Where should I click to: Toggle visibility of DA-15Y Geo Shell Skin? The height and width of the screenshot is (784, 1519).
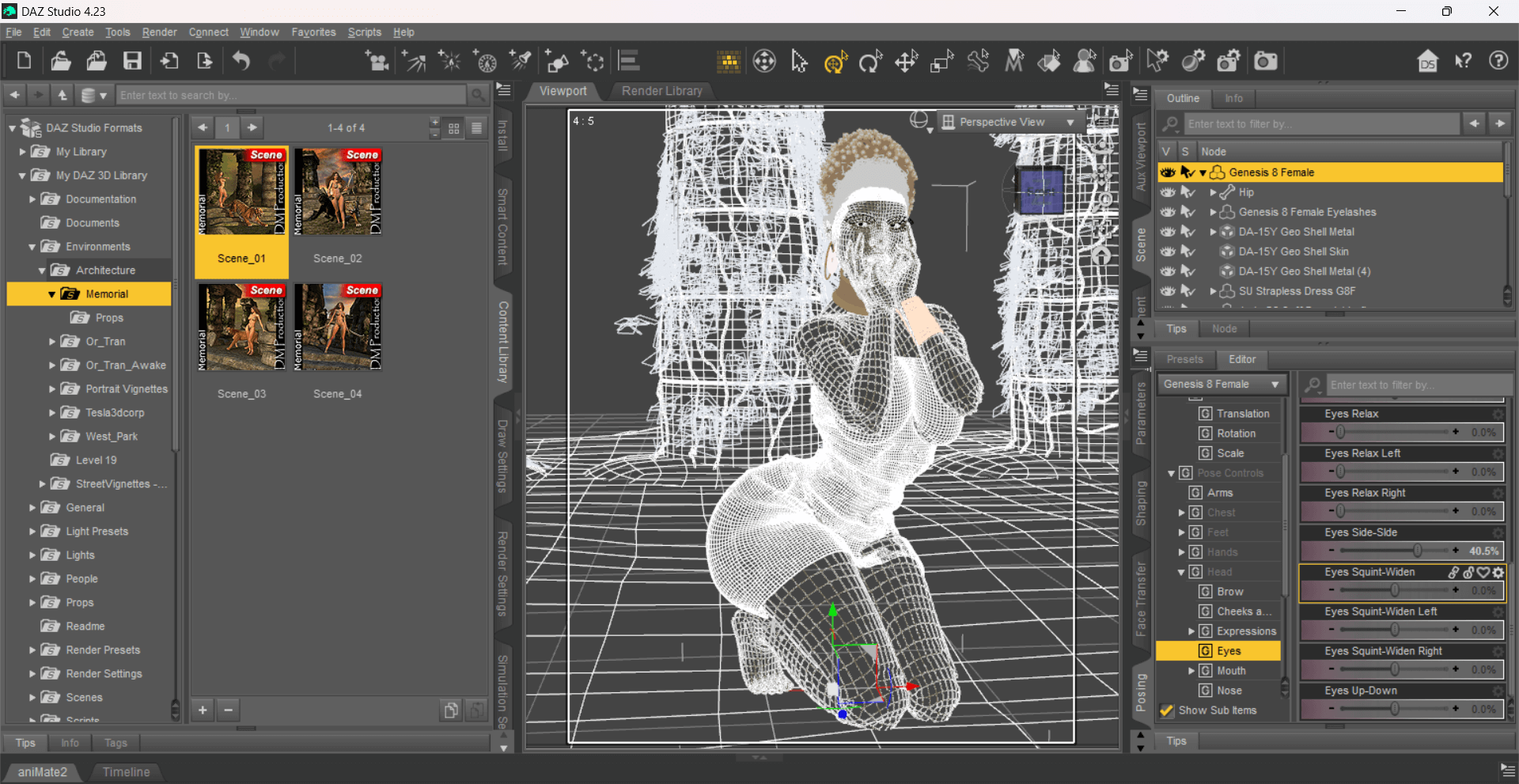(1168, 252)
